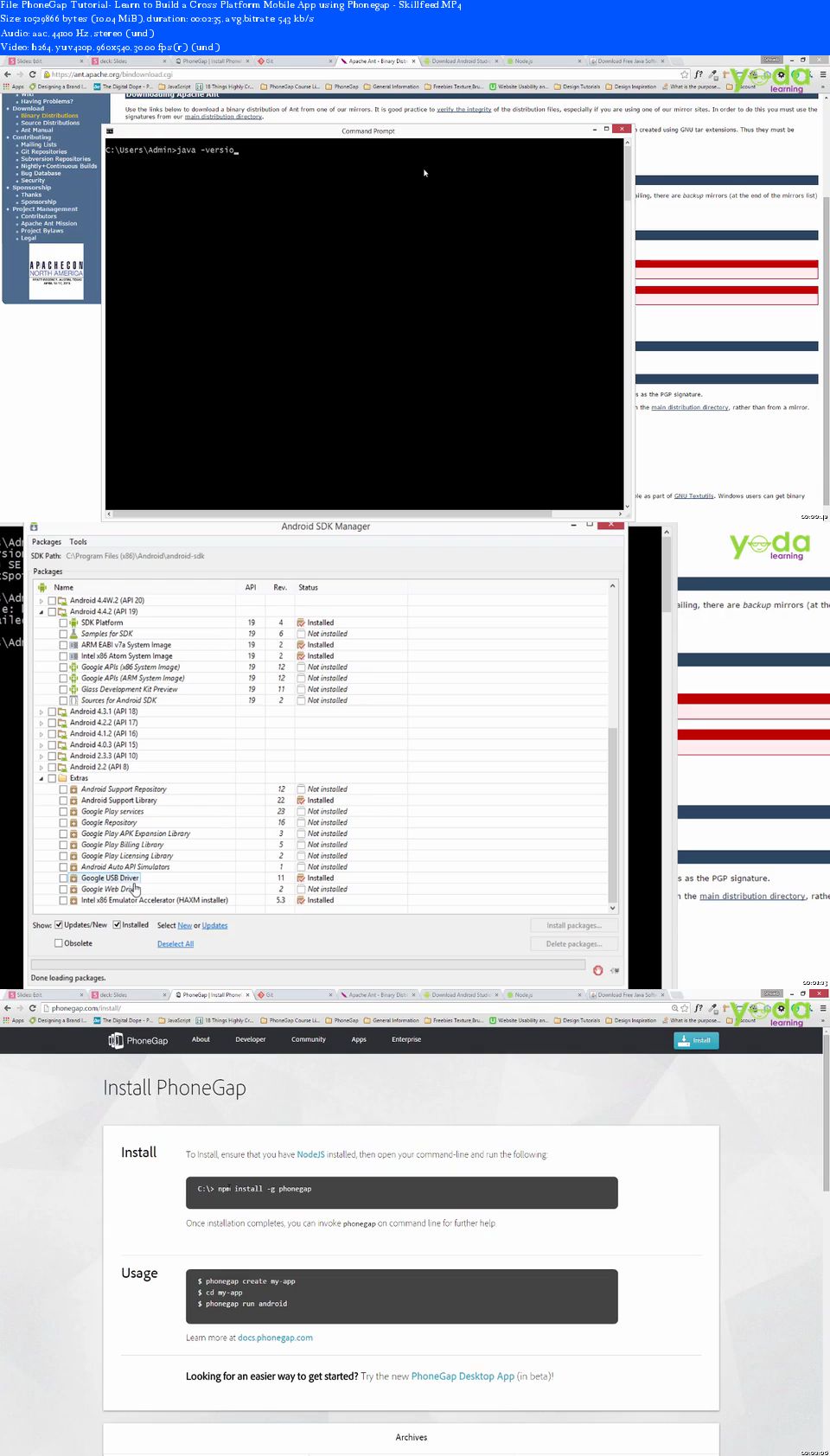
Task: Check the Samples for SDK checkbox
Action: tap(63, 634)
